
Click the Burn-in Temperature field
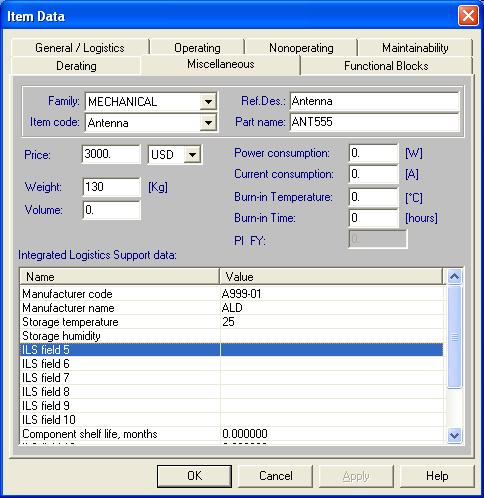tap(373, 197)
